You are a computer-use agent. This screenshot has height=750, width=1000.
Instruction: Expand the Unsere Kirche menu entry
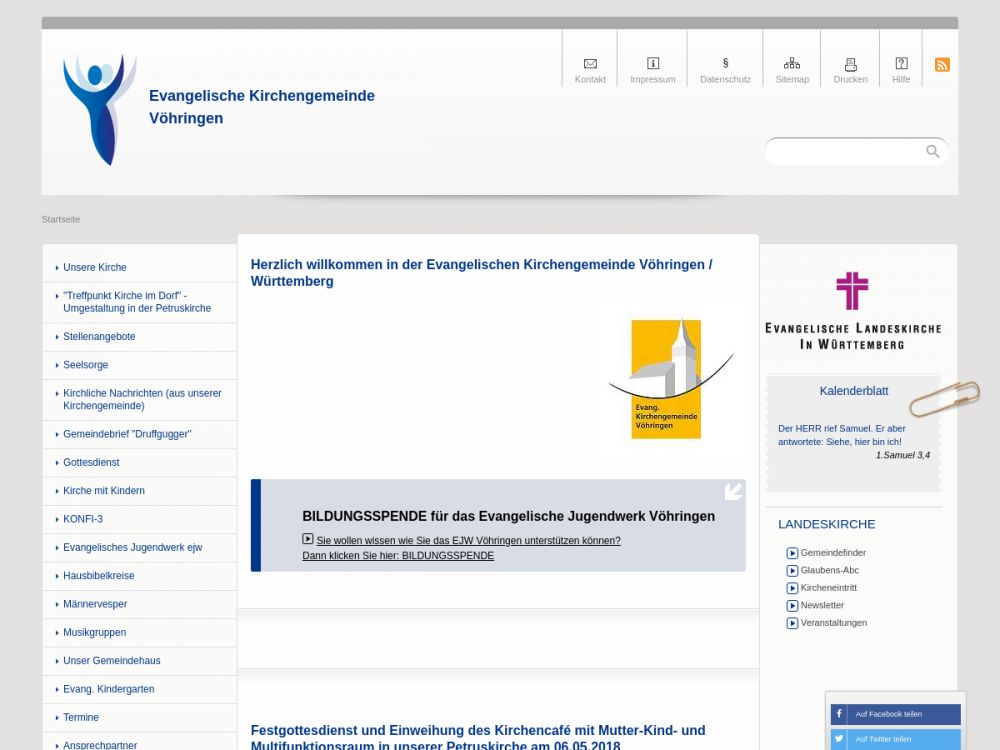coord(95,268)
